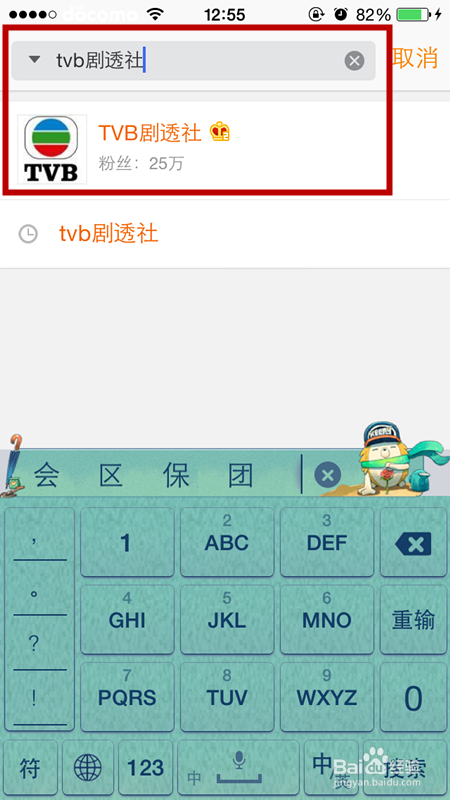
Task: Open symbols panel with 符 key
Action: pyautogui.click(x=30, y=767)
